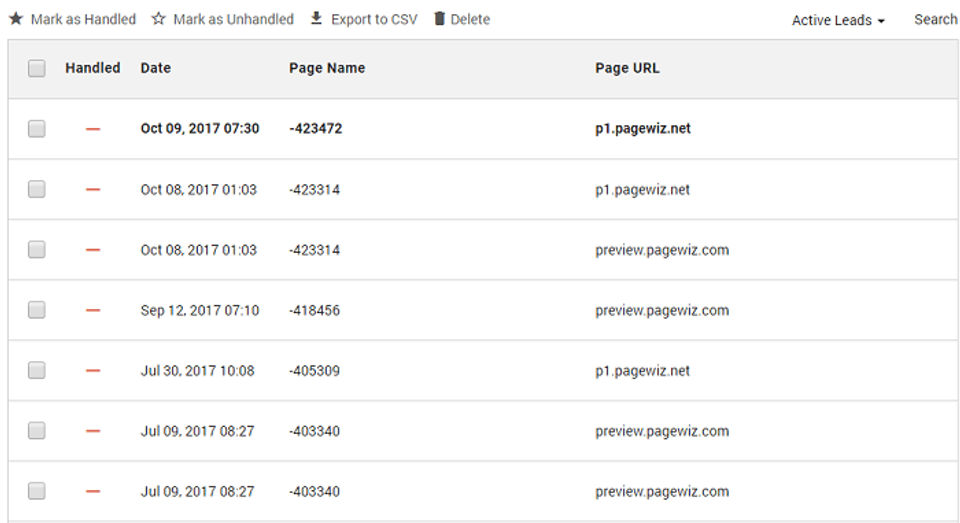Click the Page URL column header

click(x=627, y=69)
